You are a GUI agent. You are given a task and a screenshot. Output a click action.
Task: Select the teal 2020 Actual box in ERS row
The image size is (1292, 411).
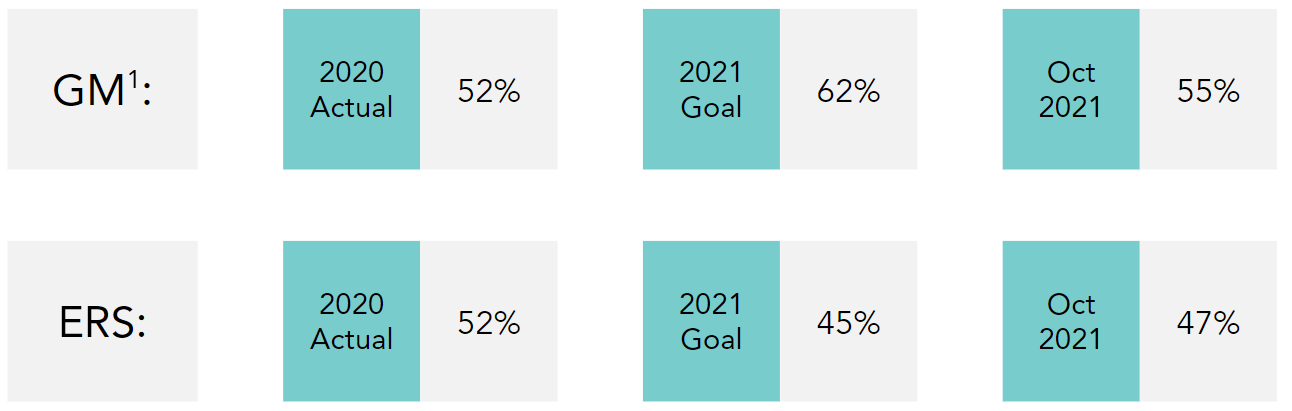(351, 321)
